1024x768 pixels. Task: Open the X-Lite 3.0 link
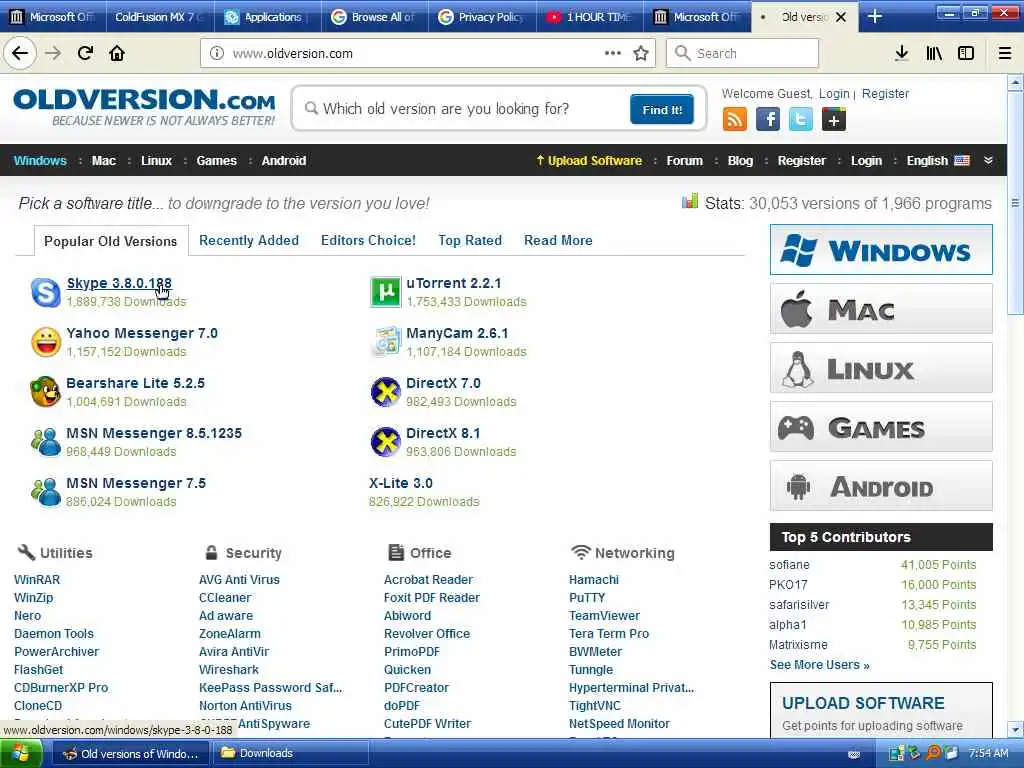[400, 483]
